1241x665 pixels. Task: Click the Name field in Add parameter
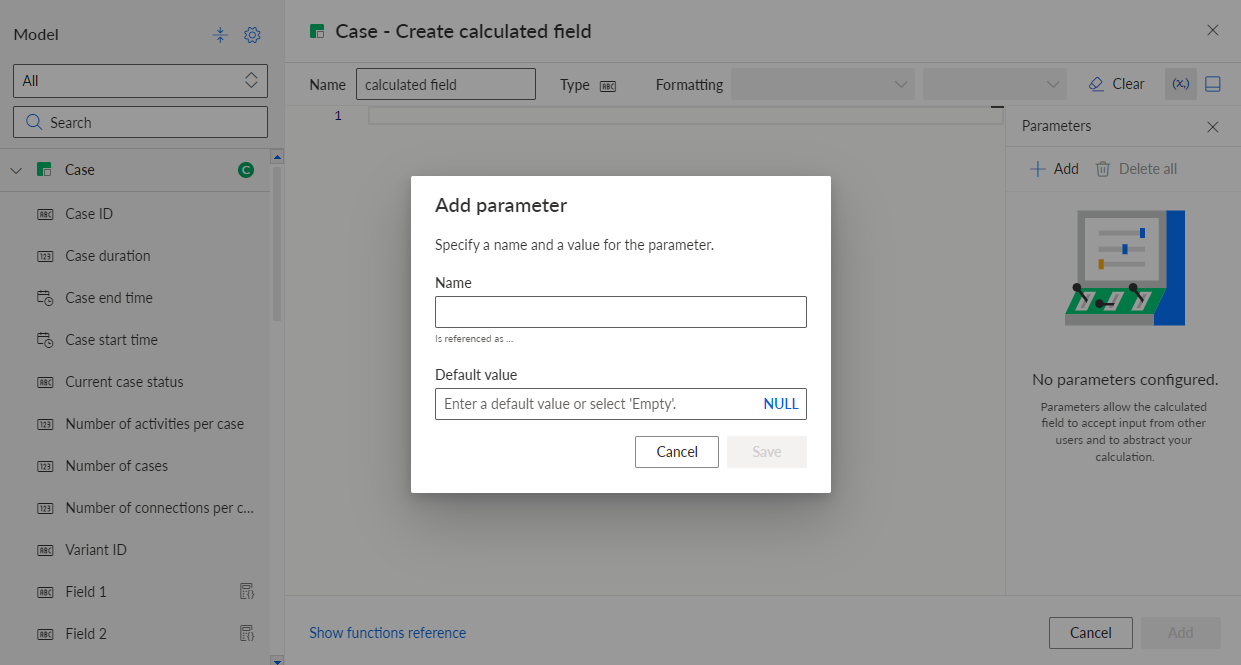tap(621, 312)
